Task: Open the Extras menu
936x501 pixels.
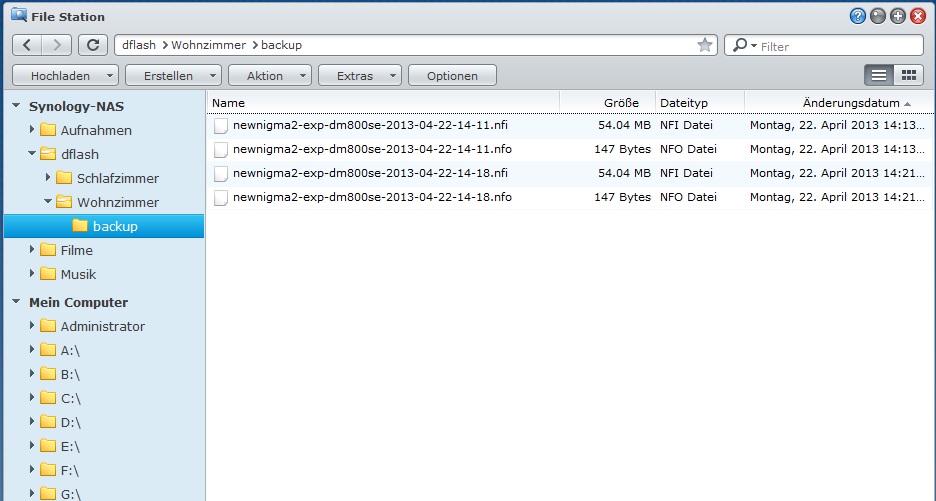Action: (360, 75)
